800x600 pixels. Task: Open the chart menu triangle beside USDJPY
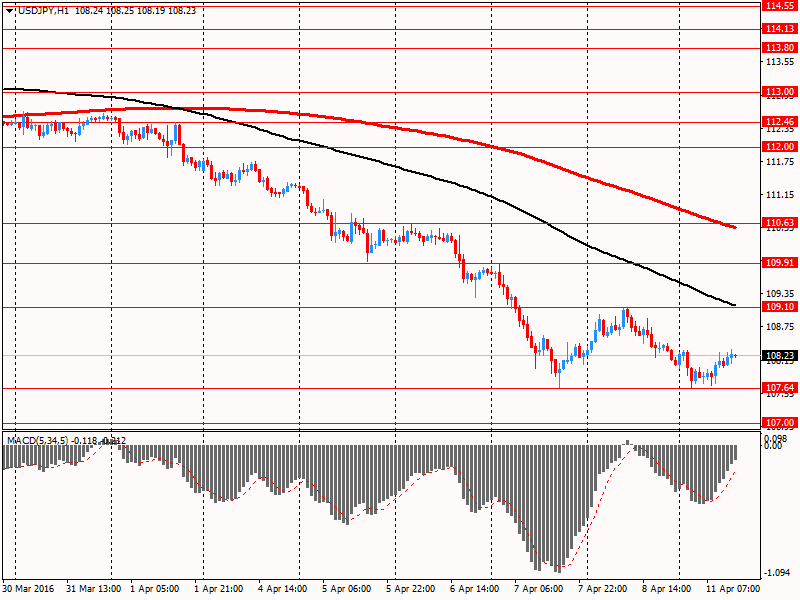click(x=10, y=11)
